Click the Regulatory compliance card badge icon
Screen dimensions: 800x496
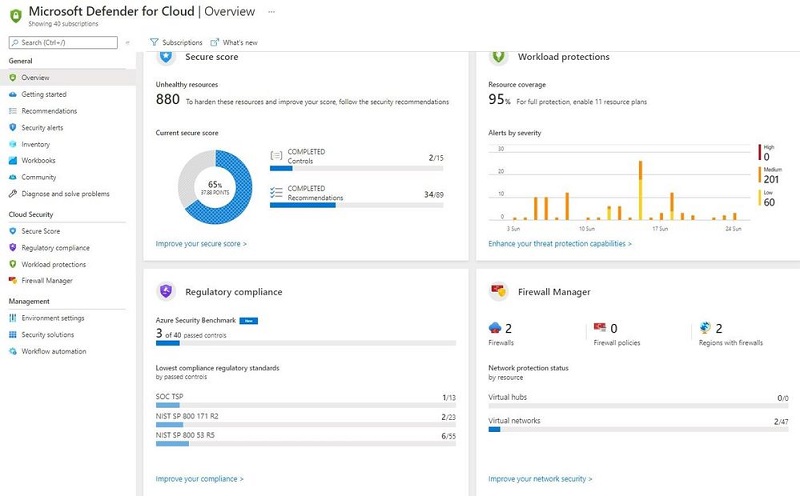[x=166, y=291]
